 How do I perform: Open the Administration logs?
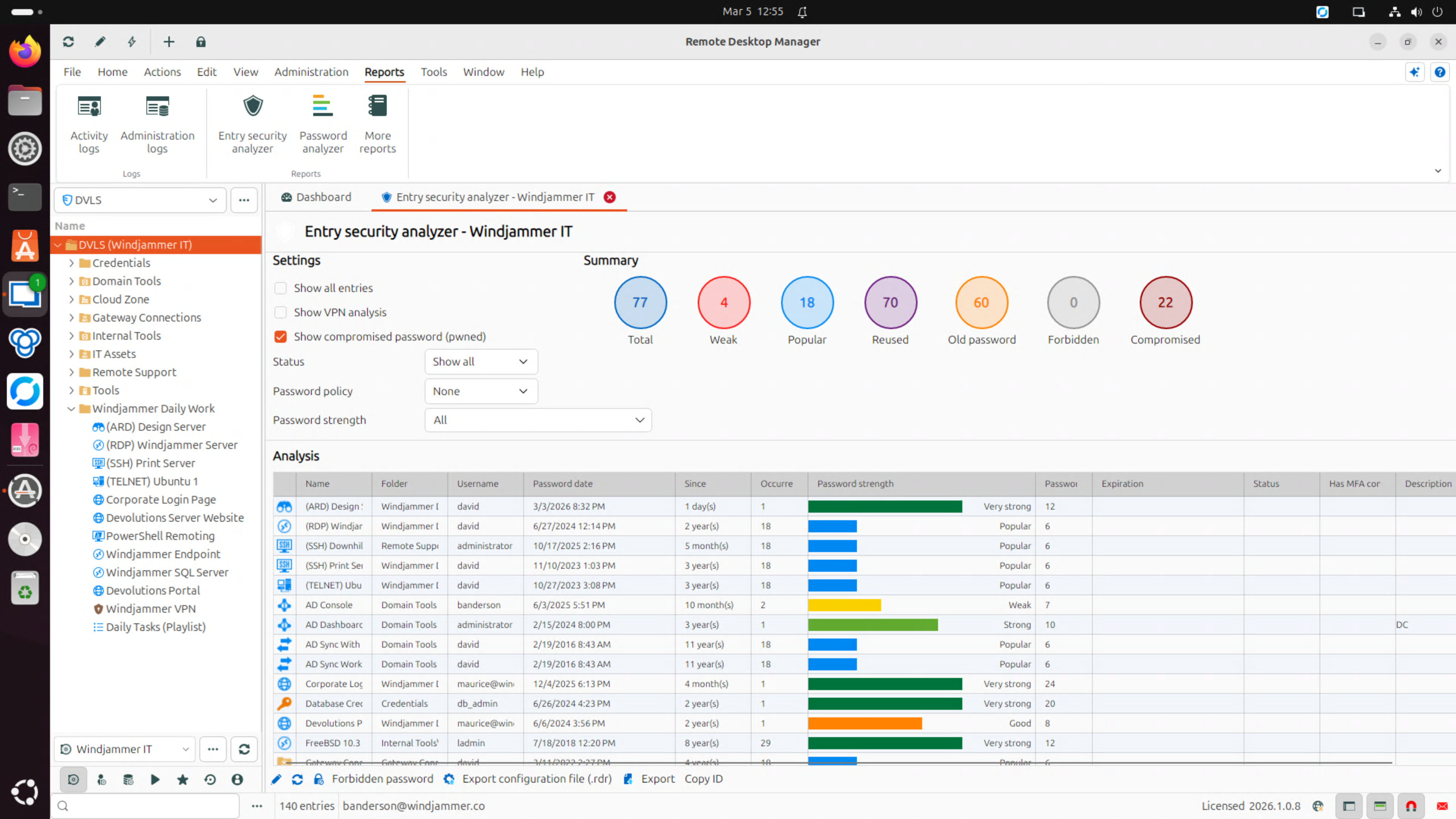coord(157,124)
